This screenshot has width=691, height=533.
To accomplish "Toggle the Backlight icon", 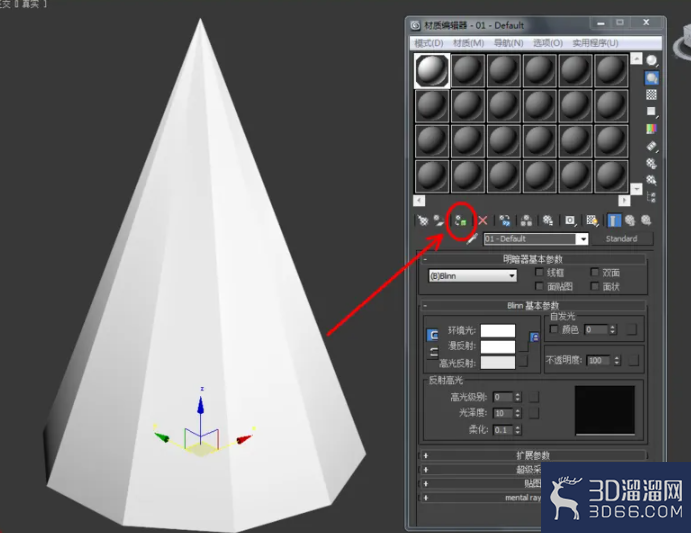I will point(652,78).
